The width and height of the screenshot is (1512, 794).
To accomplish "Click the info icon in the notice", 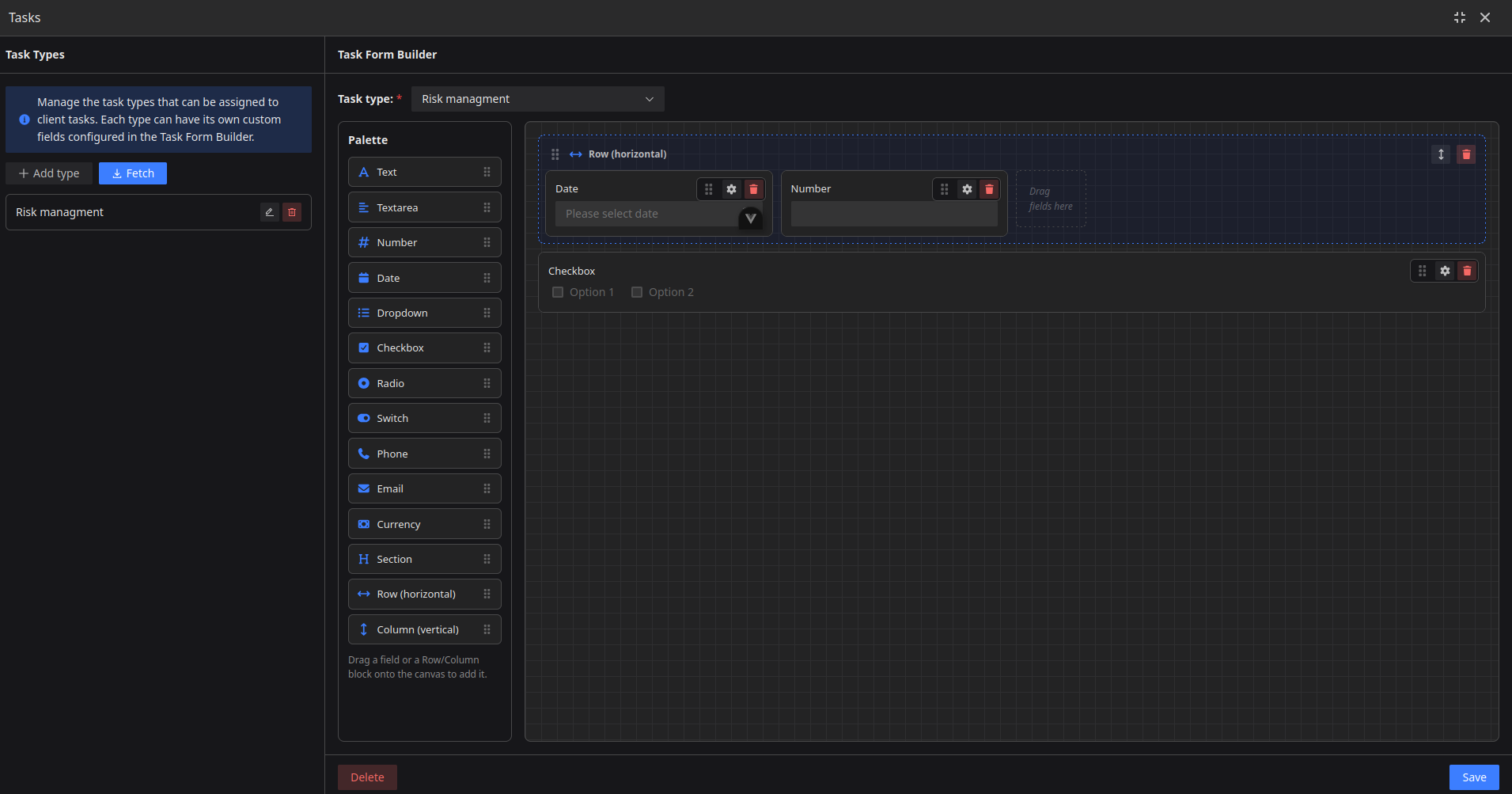I will click(25, 120).
